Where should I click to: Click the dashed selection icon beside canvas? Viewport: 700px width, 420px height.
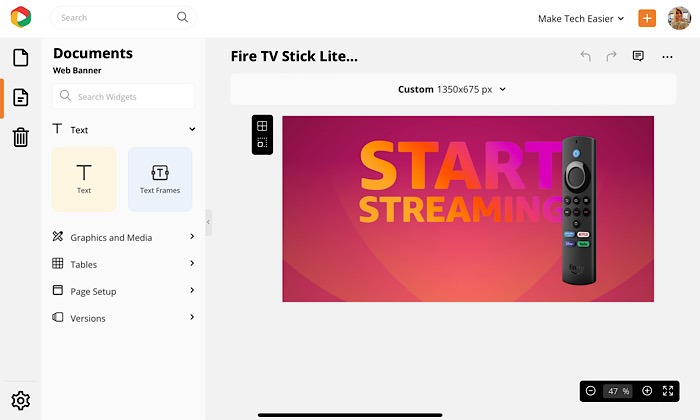tap(262, 143)
